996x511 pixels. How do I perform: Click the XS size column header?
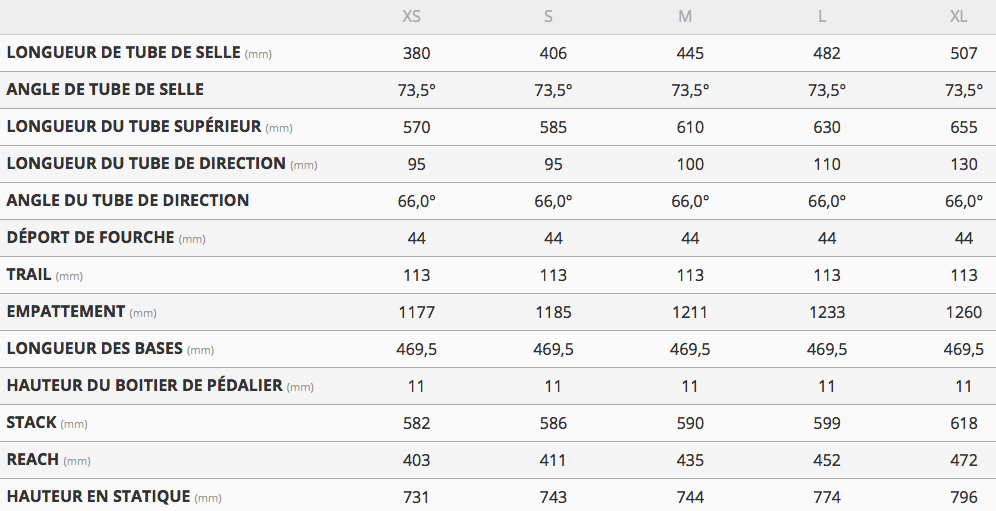click(x=411, y=17)
